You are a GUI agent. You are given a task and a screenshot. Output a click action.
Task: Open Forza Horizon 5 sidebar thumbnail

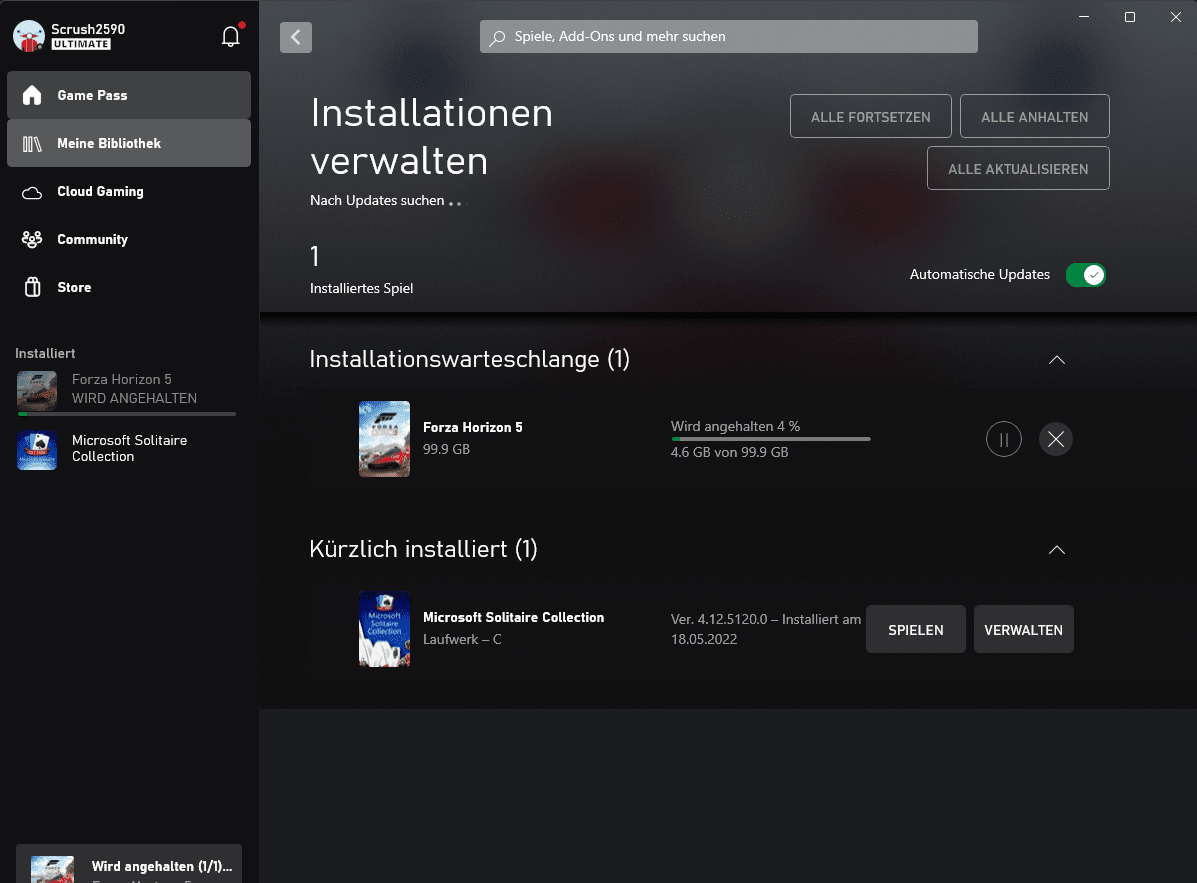37,390
